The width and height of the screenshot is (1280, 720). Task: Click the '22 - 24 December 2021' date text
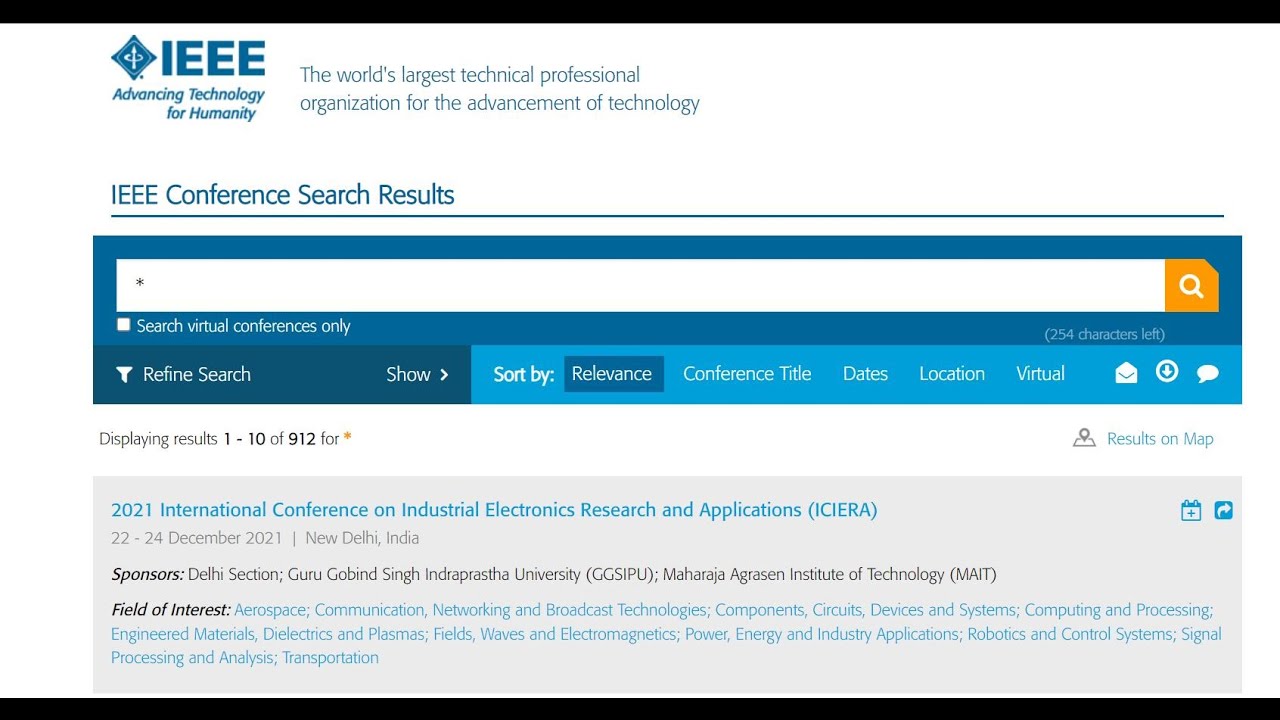click(x=197, y=538)
